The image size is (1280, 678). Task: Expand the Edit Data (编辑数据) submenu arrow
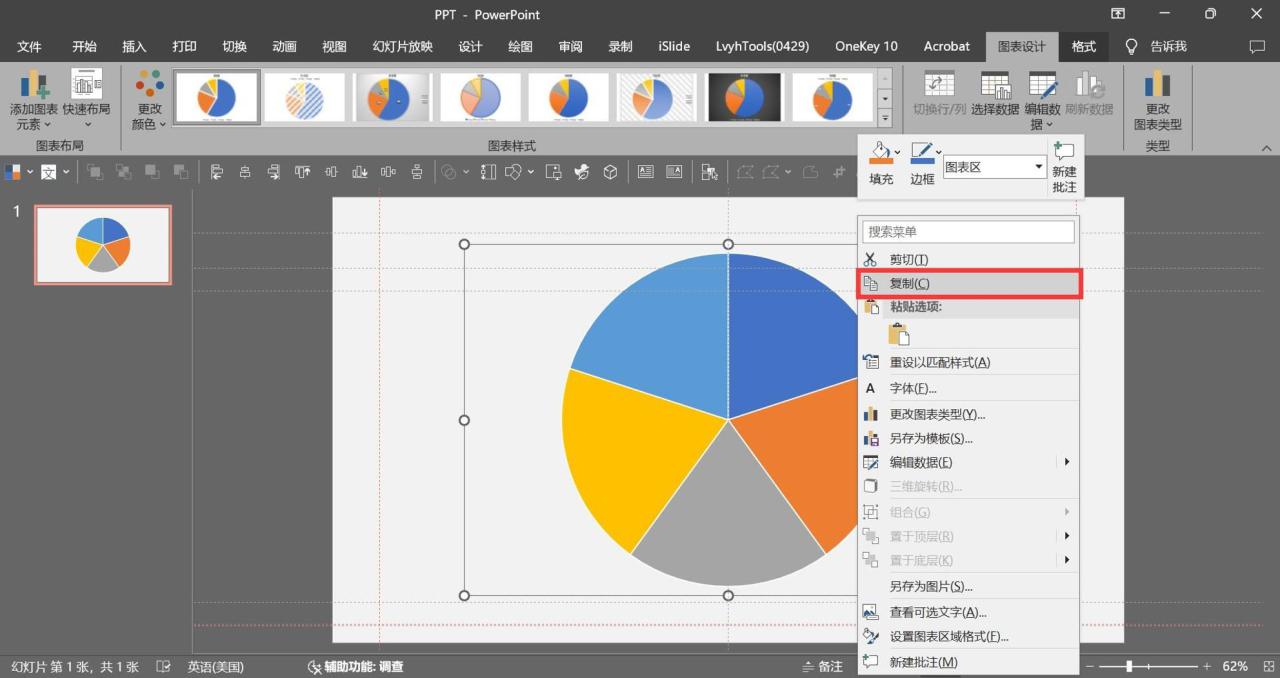point(1067,462)
